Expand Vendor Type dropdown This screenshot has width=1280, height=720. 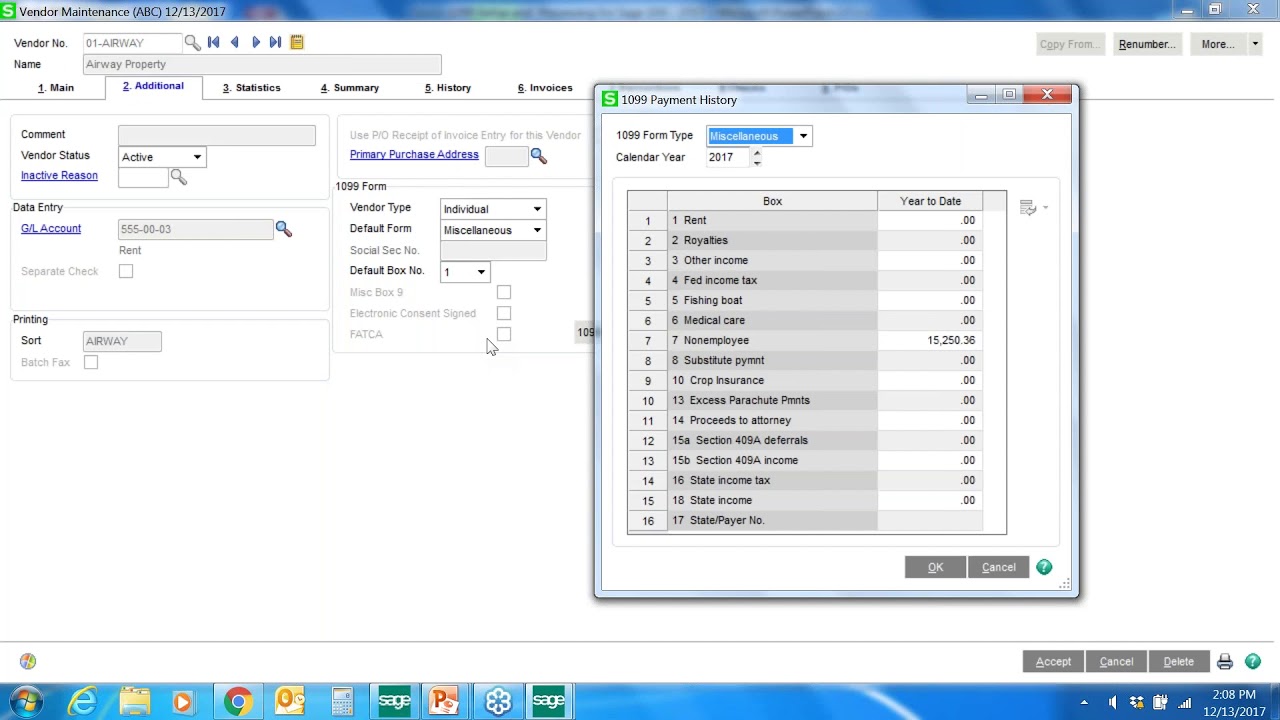tap(537, 209)
